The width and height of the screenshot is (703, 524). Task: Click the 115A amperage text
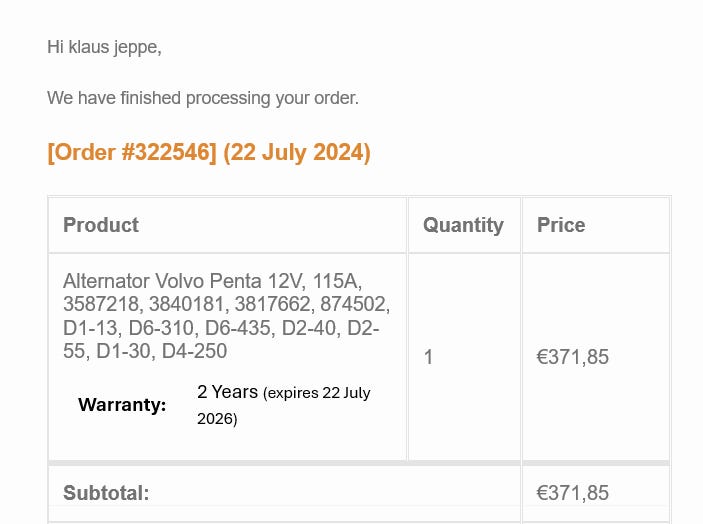pyautogui.click(x=349, y=281)
